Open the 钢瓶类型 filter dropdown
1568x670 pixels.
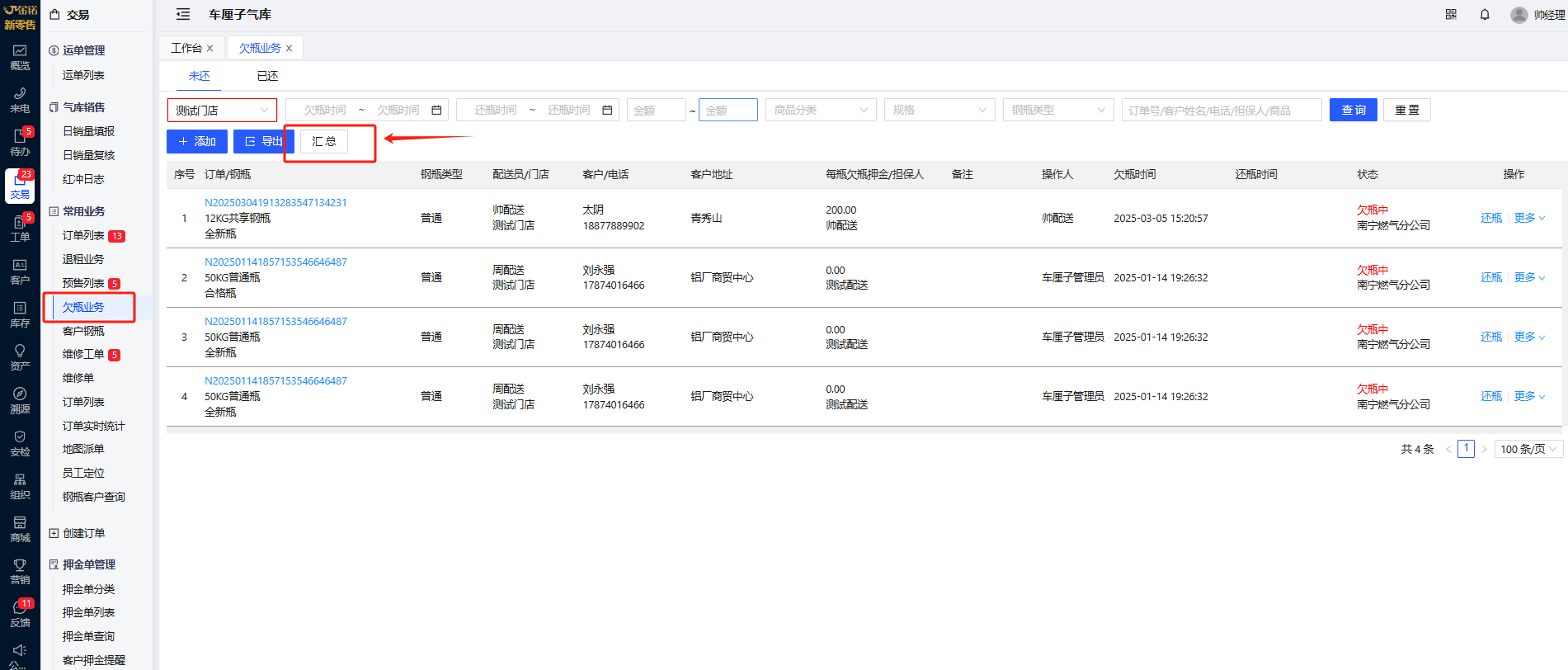coord(1058,110)
